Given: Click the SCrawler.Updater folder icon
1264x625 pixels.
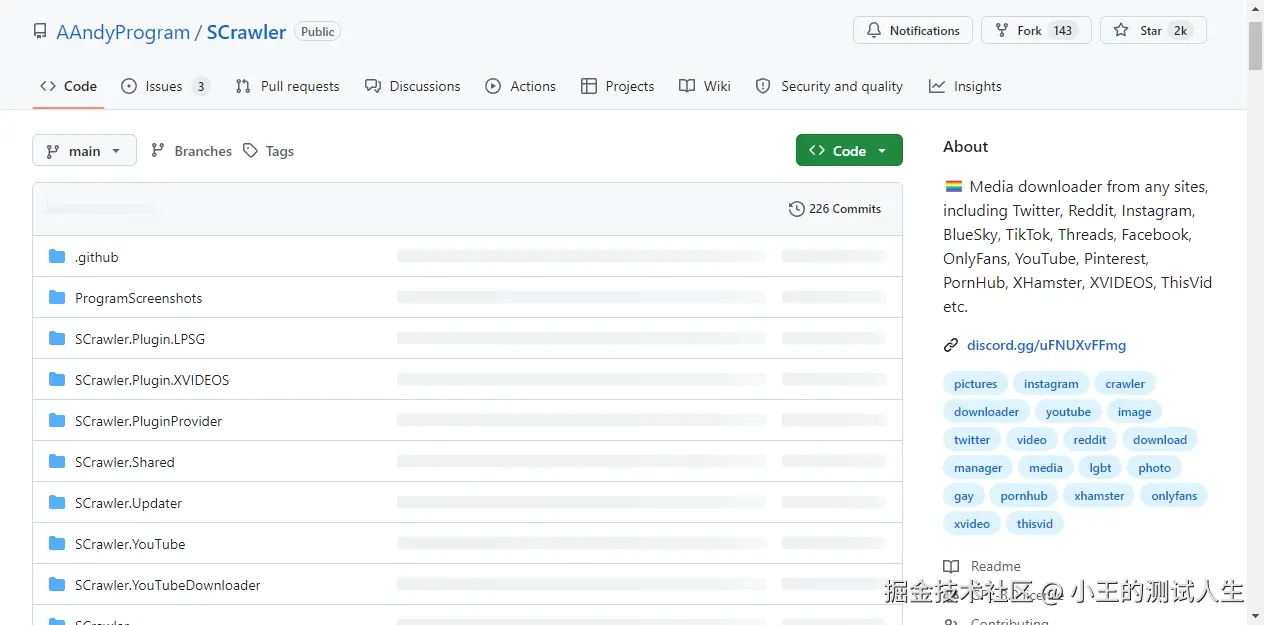Looking at the screenshot, I should coord(57,503).
